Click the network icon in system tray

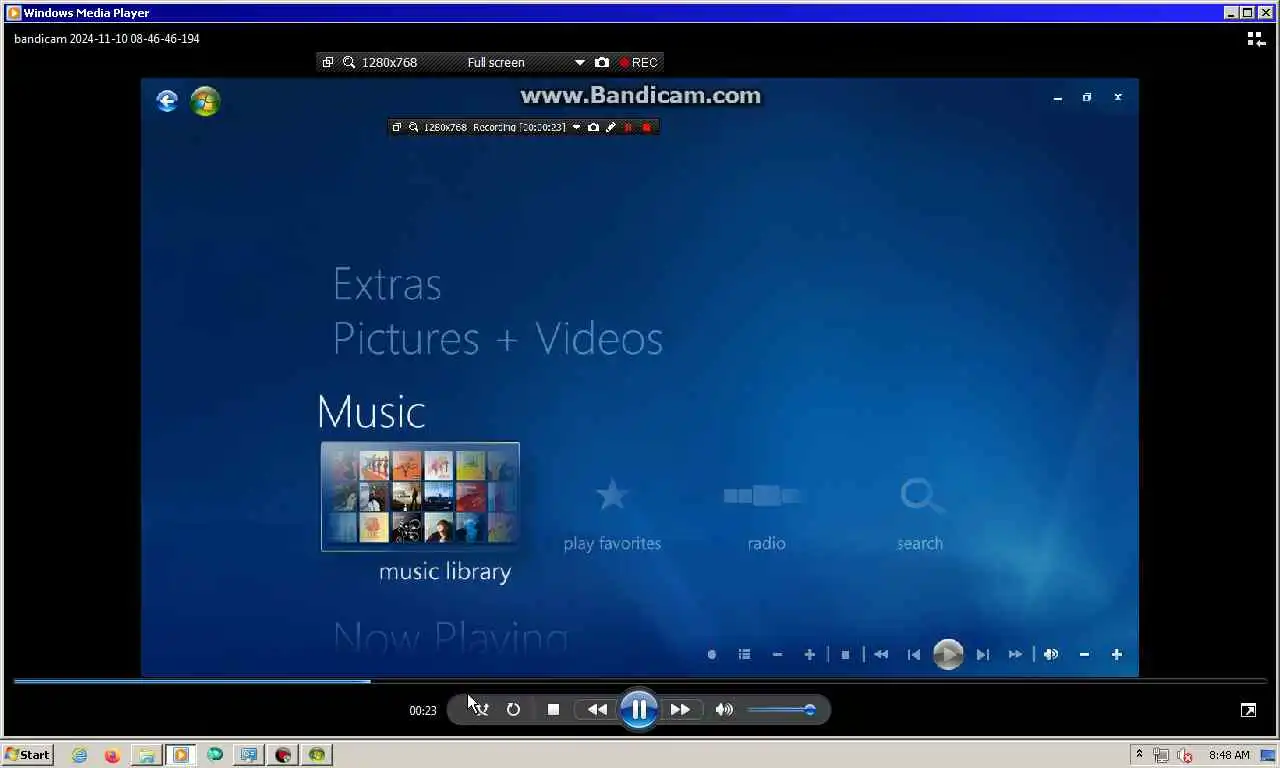tap(1161, 755)
